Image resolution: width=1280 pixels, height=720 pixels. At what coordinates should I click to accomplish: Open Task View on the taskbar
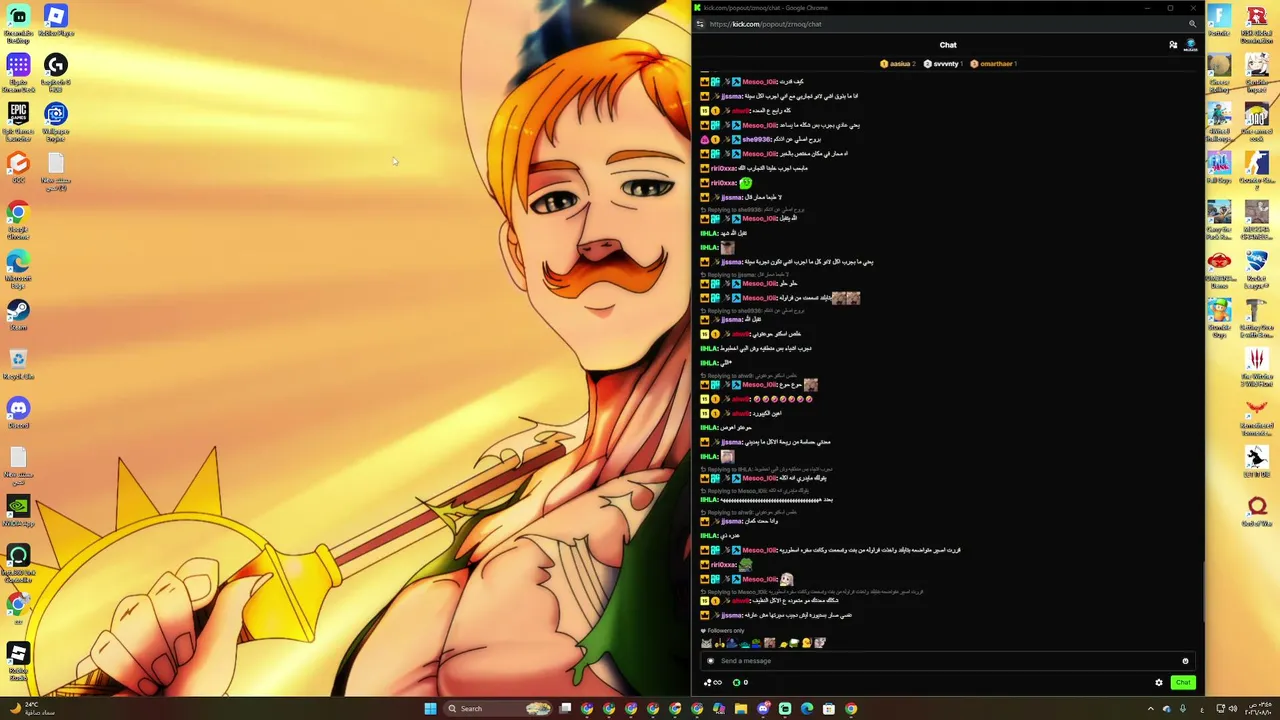[x=565, y=709]
